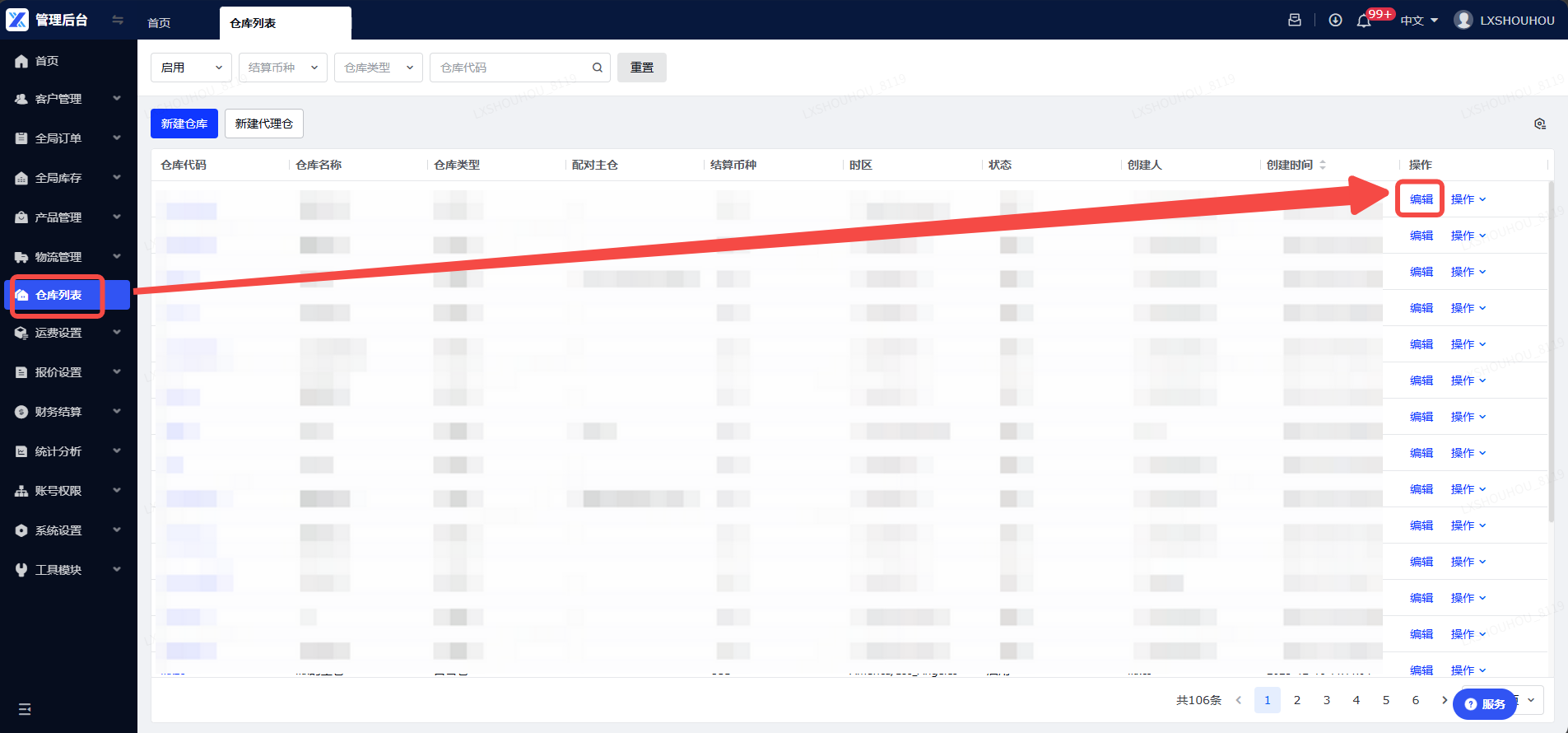
Task: Click the 共106条 total count text
Action: point(1198,700)
